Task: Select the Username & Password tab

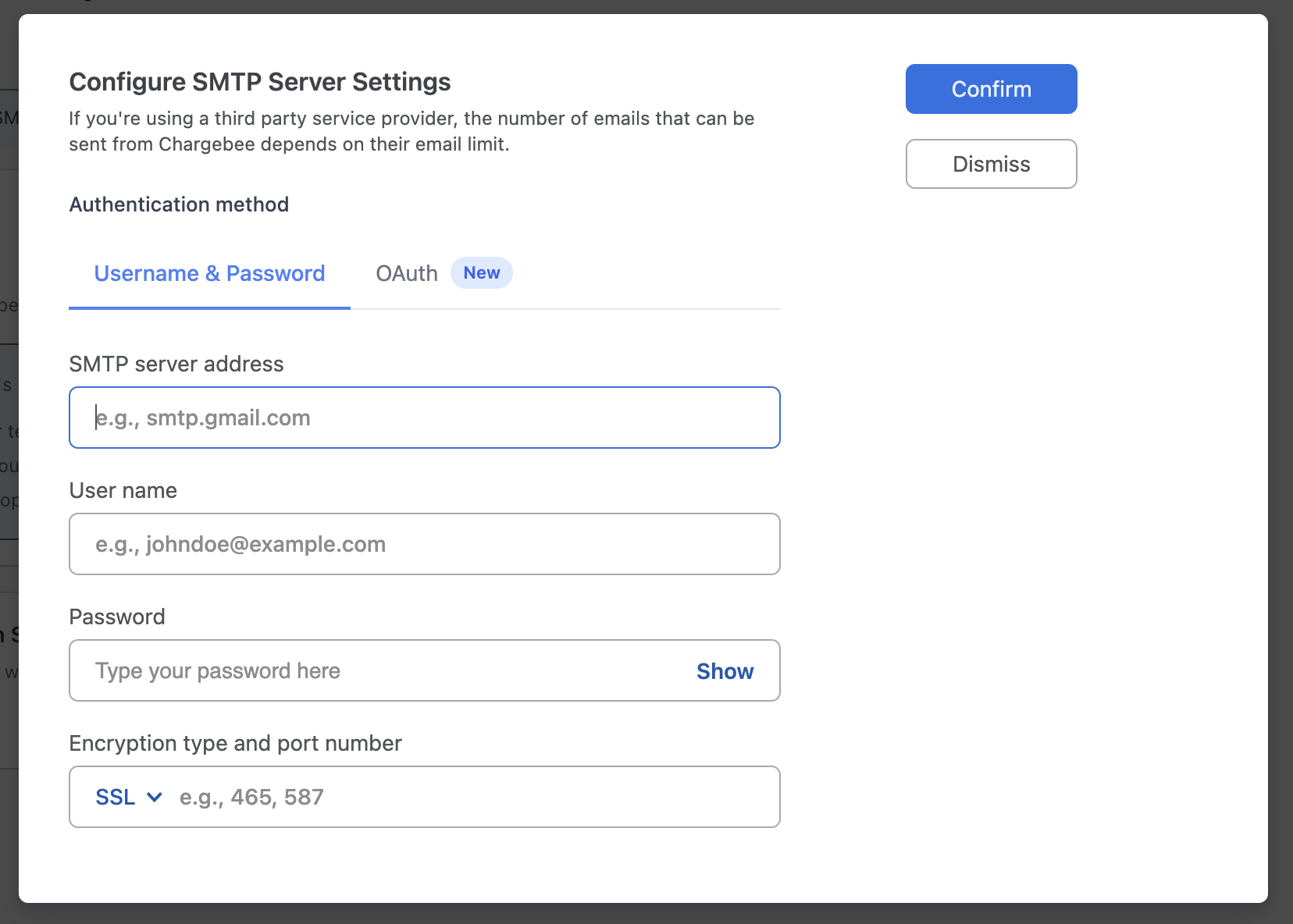Action: pyautogui.click(x=208, y=273)
